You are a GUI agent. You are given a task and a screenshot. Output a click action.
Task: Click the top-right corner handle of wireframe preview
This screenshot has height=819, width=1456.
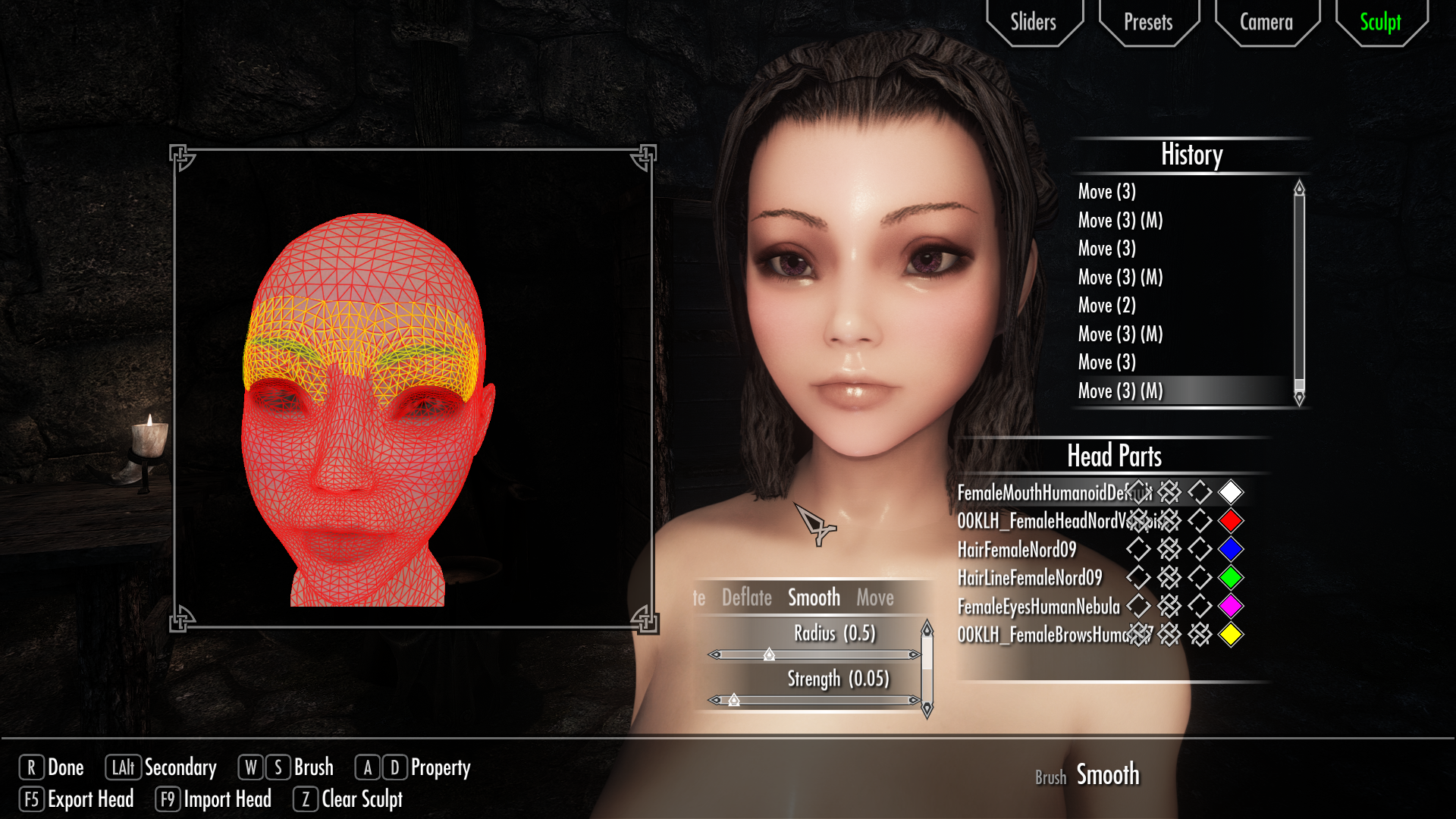(x=645, y=158)
